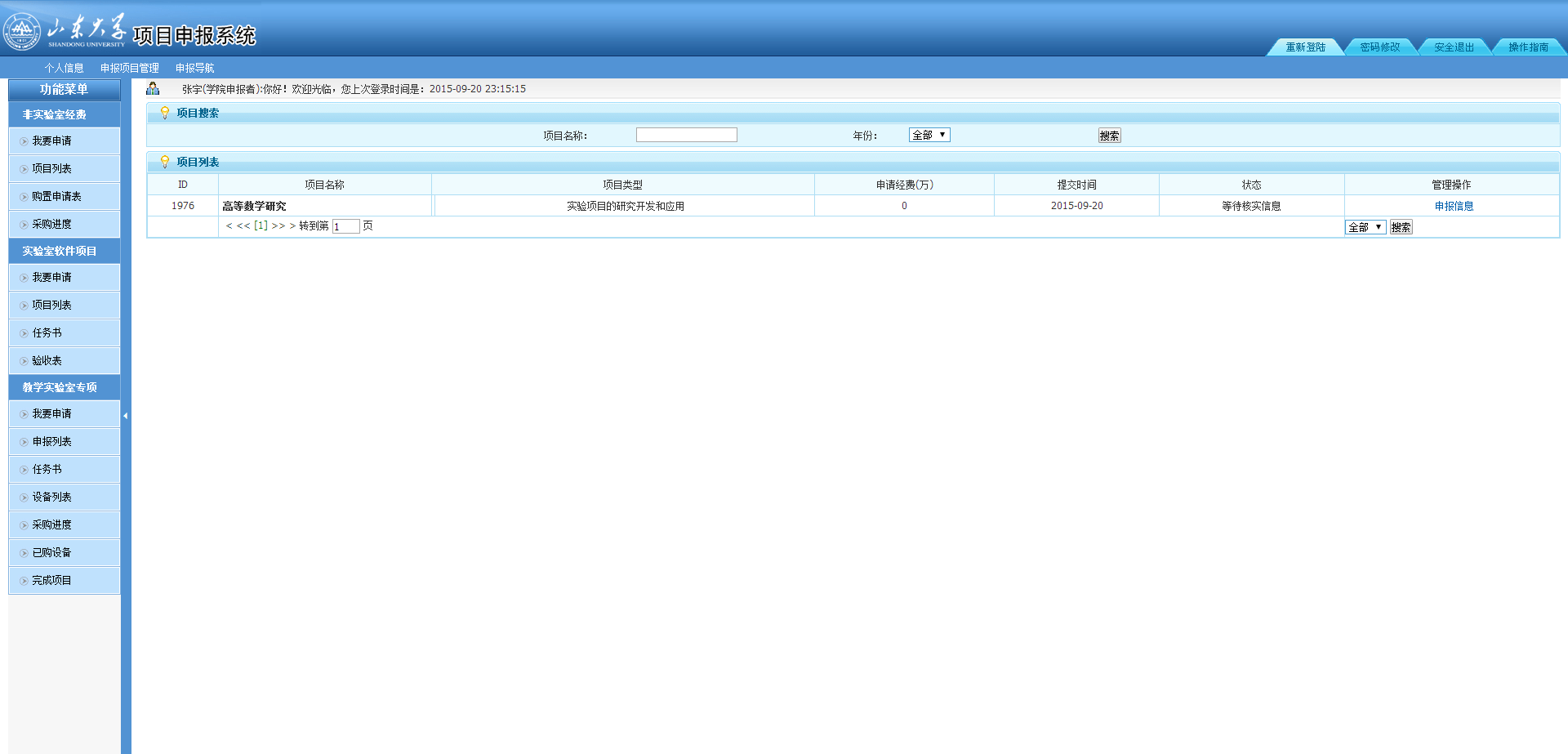Open 项目列表 under 非实验室经费
Viewport: 1568px width, 754px height.
click(65, 168)
